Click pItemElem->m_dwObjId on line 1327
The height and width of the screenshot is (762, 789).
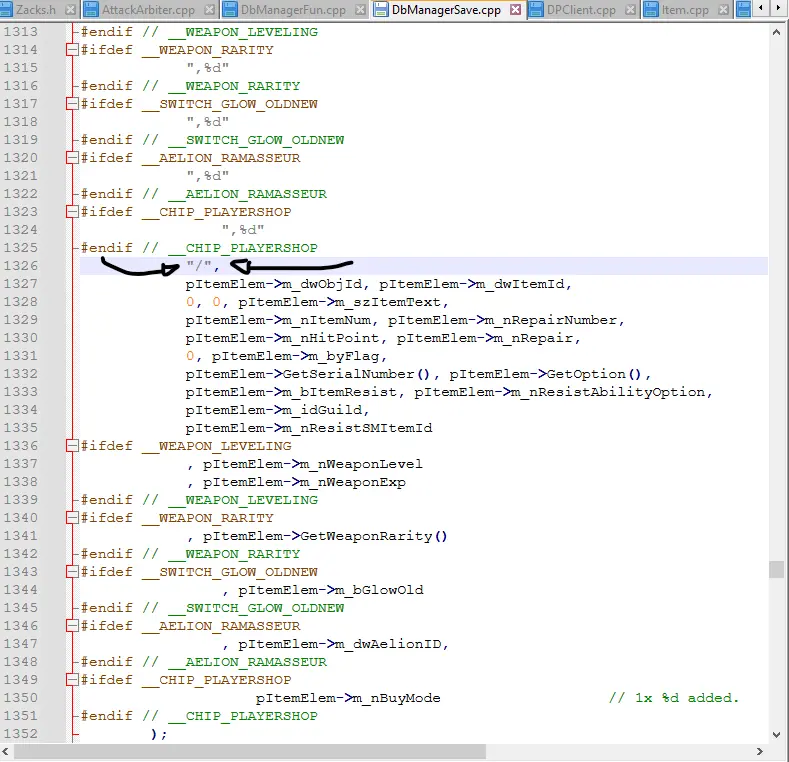coord(273,284)
